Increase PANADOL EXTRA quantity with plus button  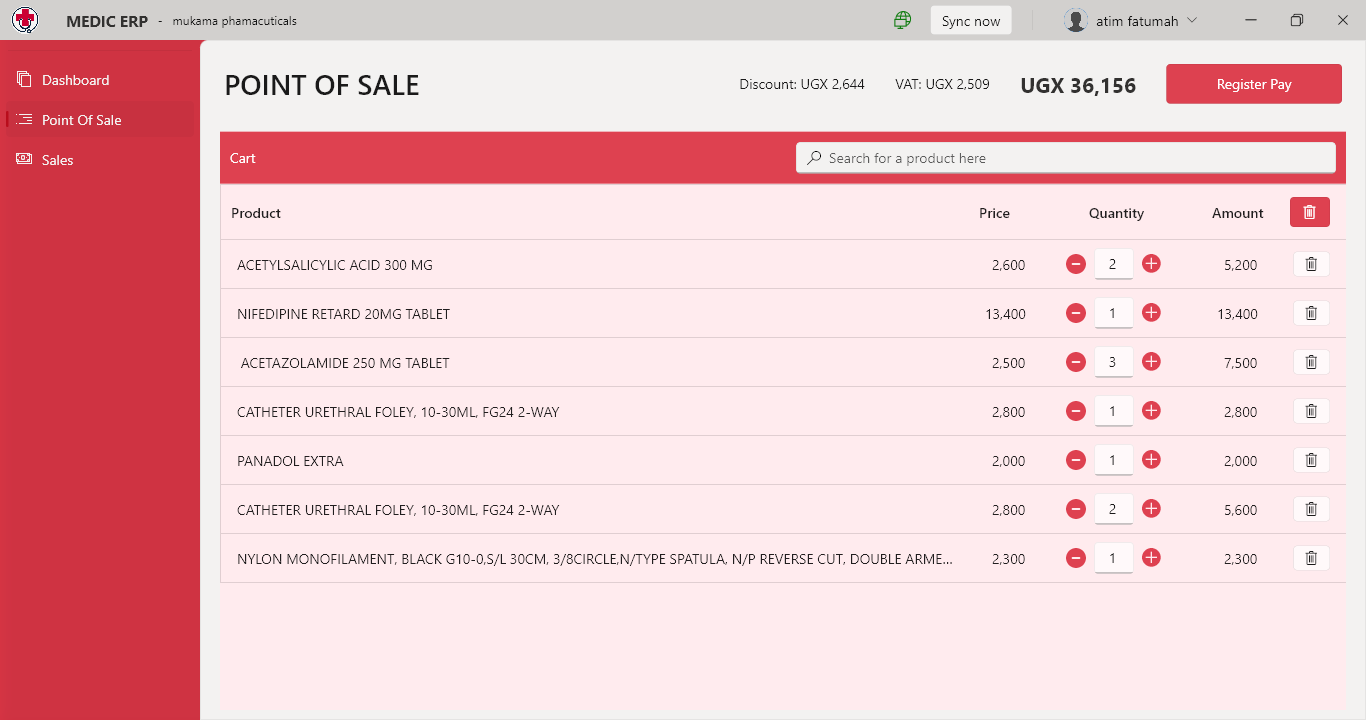pyautogui.click(x=1151, y=460)
